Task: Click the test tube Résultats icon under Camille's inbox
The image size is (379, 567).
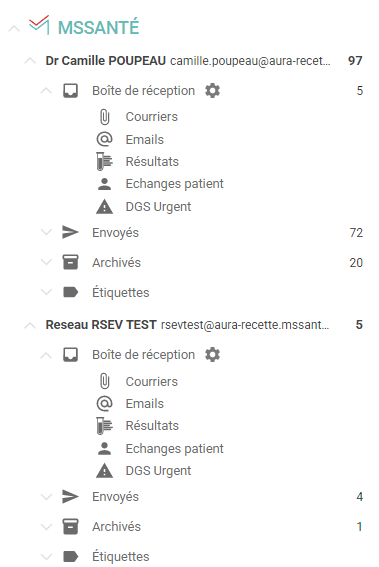Action: pyautogui.click(x=105, y=161)
